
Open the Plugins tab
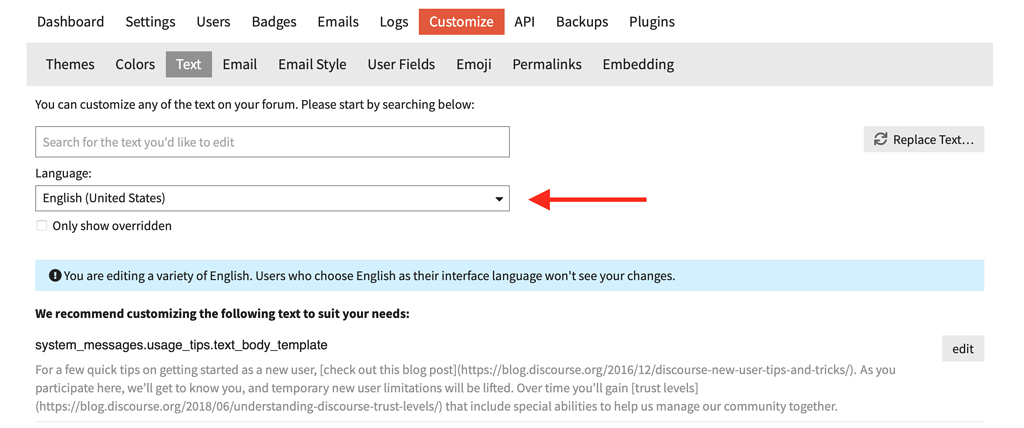(x=652, y=22)
